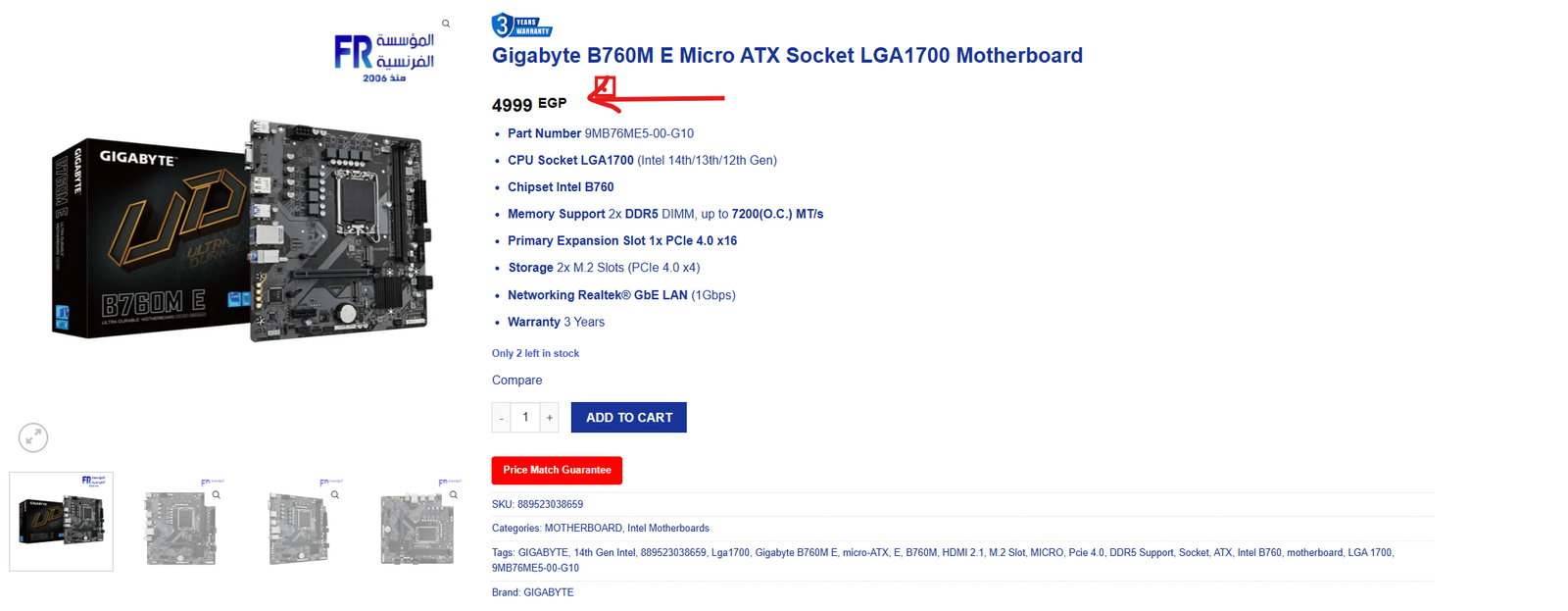Click the Compare link
1568x611 pixels.
pos(516,381)
